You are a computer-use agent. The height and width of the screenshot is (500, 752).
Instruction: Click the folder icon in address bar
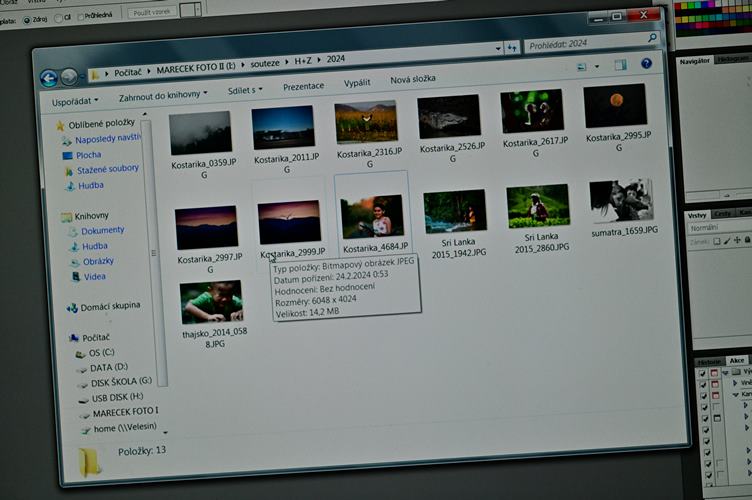(95, 74)
